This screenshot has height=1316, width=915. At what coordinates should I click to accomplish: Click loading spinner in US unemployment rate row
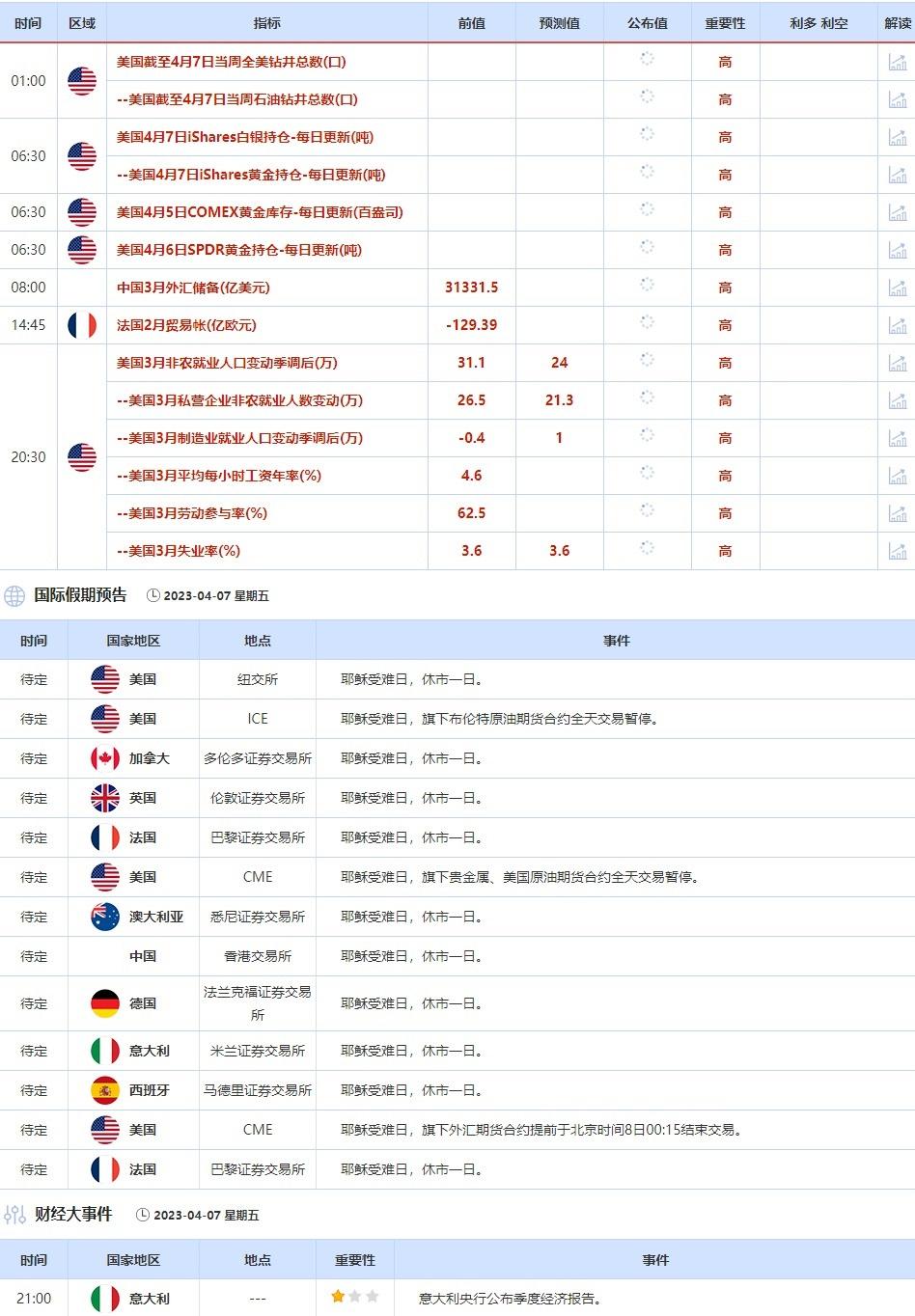pyautogui.click(x=647, y=548)
